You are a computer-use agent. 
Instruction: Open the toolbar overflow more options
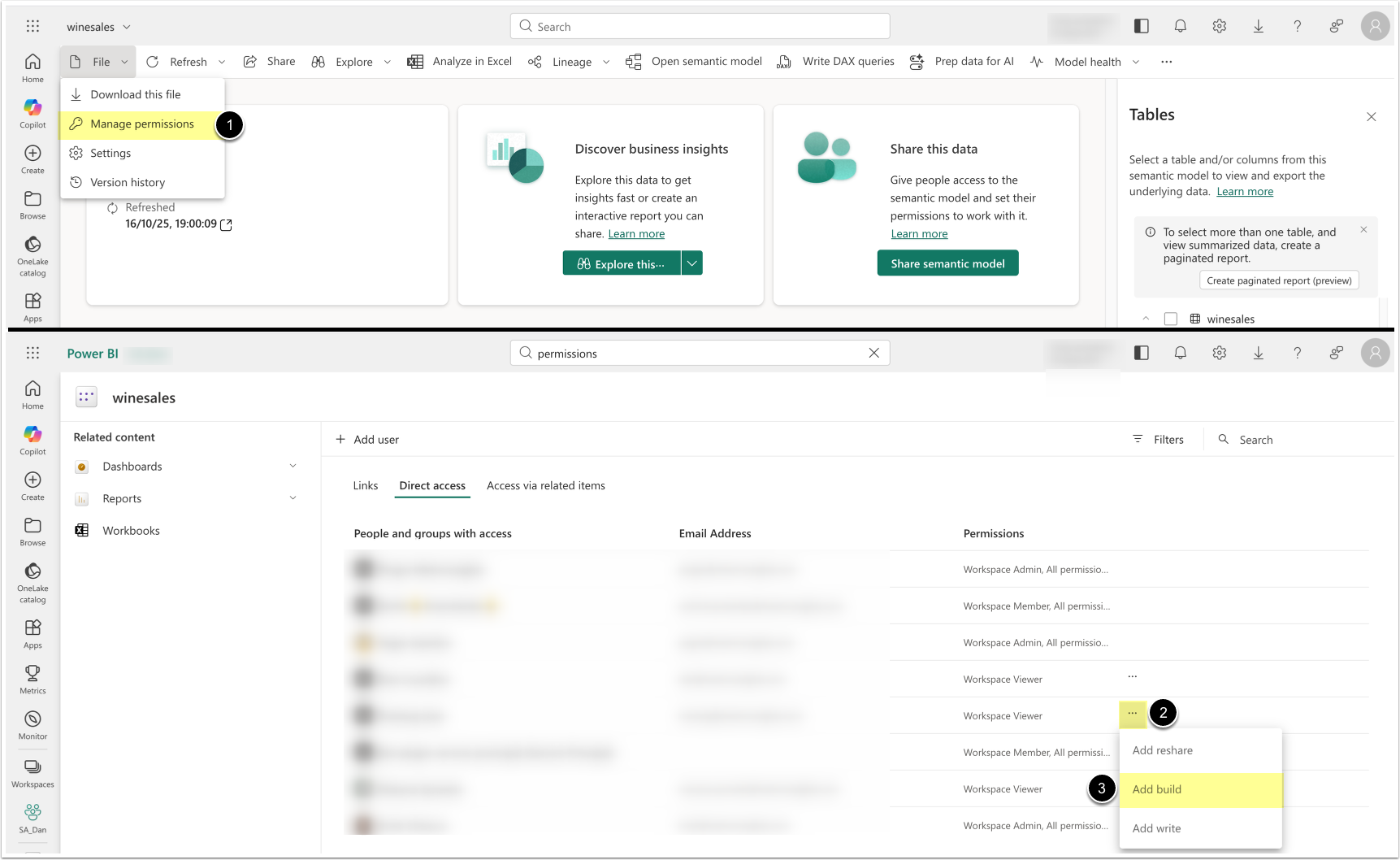[1167, 62]
